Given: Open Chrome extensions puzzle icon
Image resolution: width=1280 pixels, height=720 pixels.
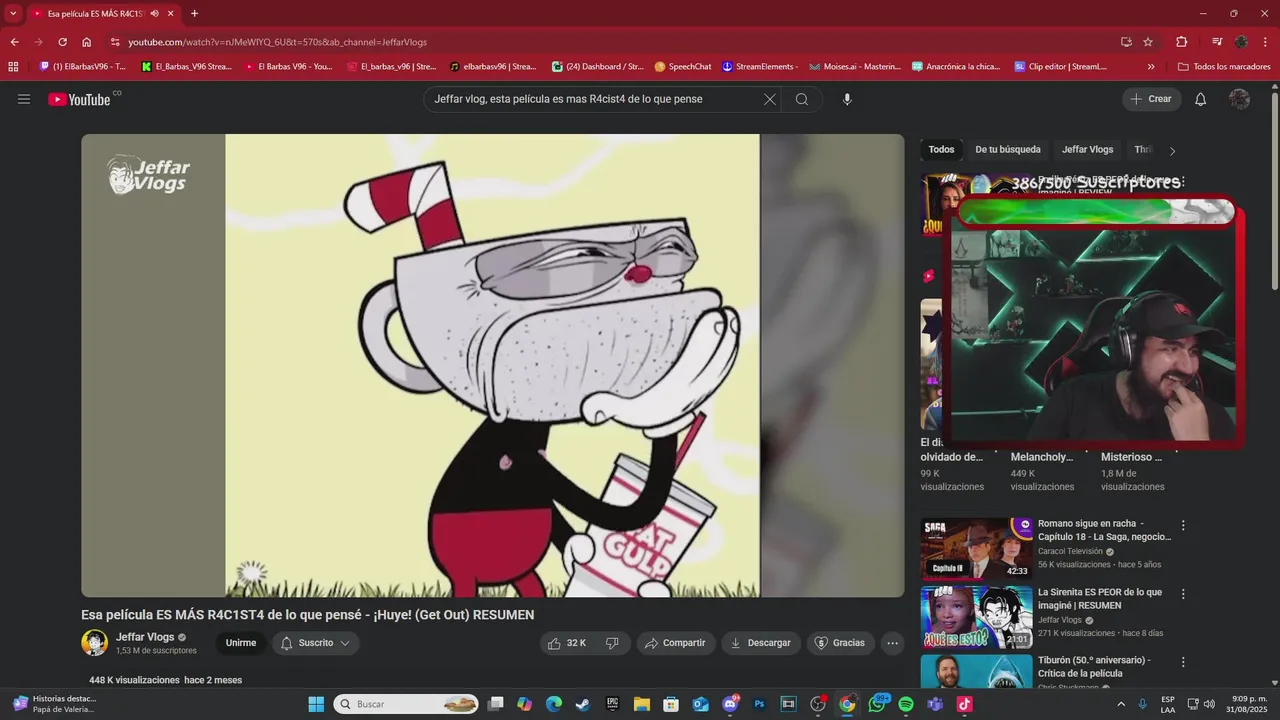Looking at the screenshot, I should (1181, 42).
